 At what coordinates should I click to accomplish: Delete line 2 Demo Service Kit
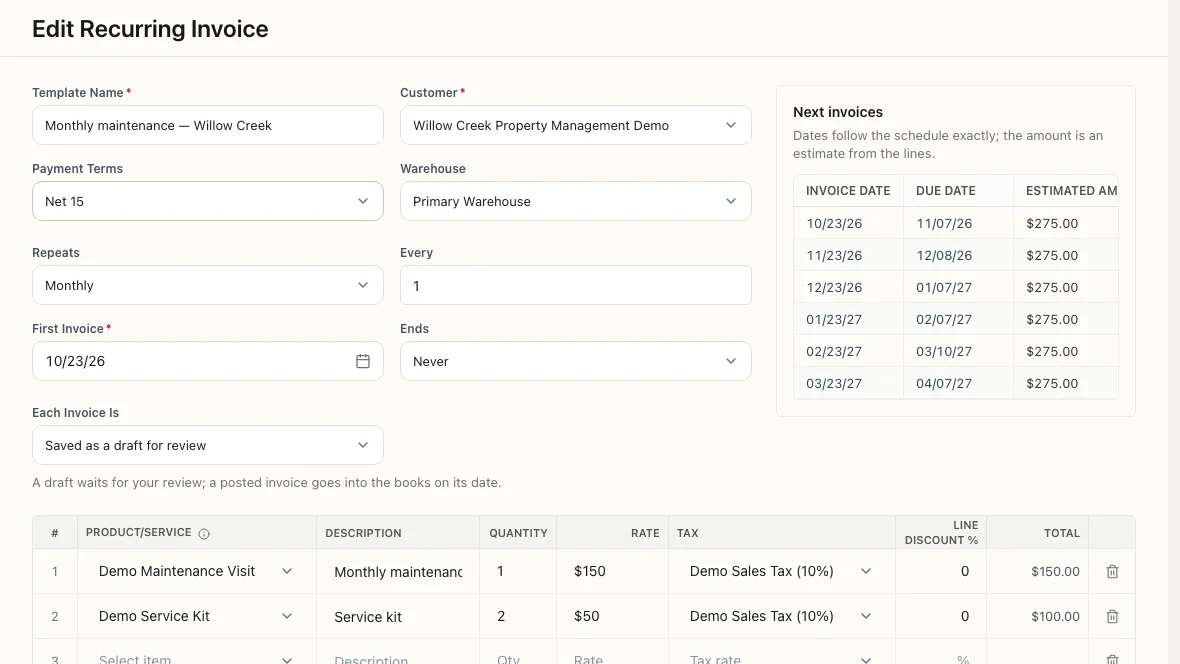click(1112, 617)
